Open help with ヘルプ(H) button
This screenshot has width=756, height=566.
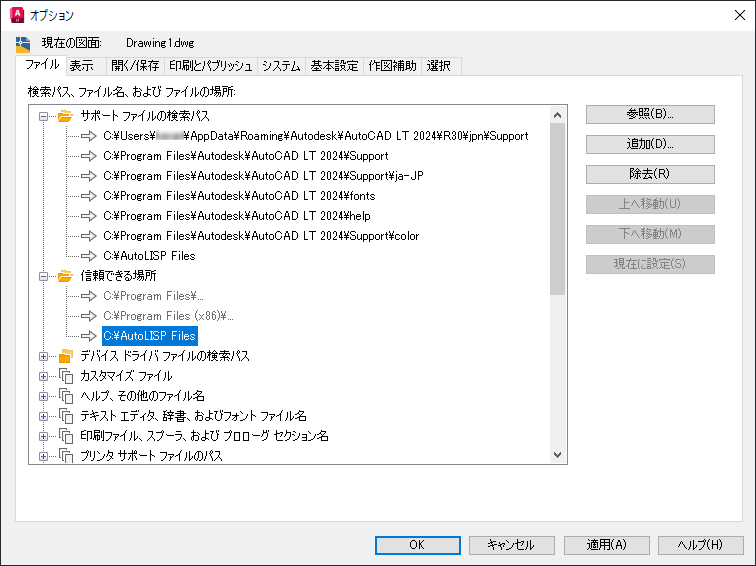tap(700, 545)
